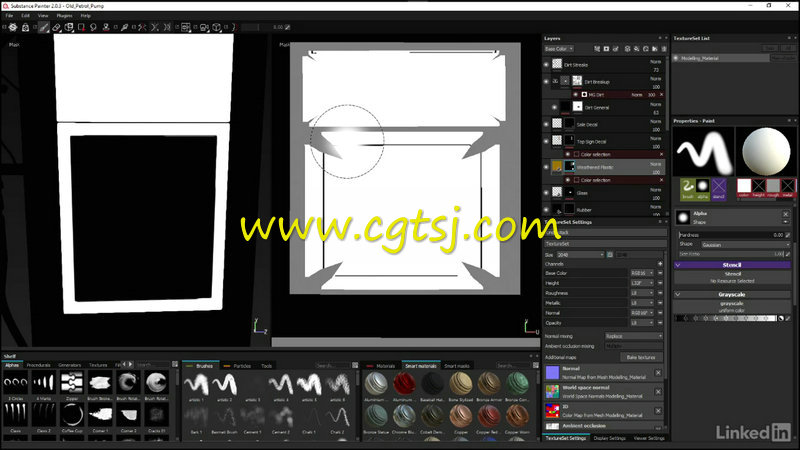The image size is (800, 450).
Task: Adjust the Hardness slider
Action: [732, 235]
